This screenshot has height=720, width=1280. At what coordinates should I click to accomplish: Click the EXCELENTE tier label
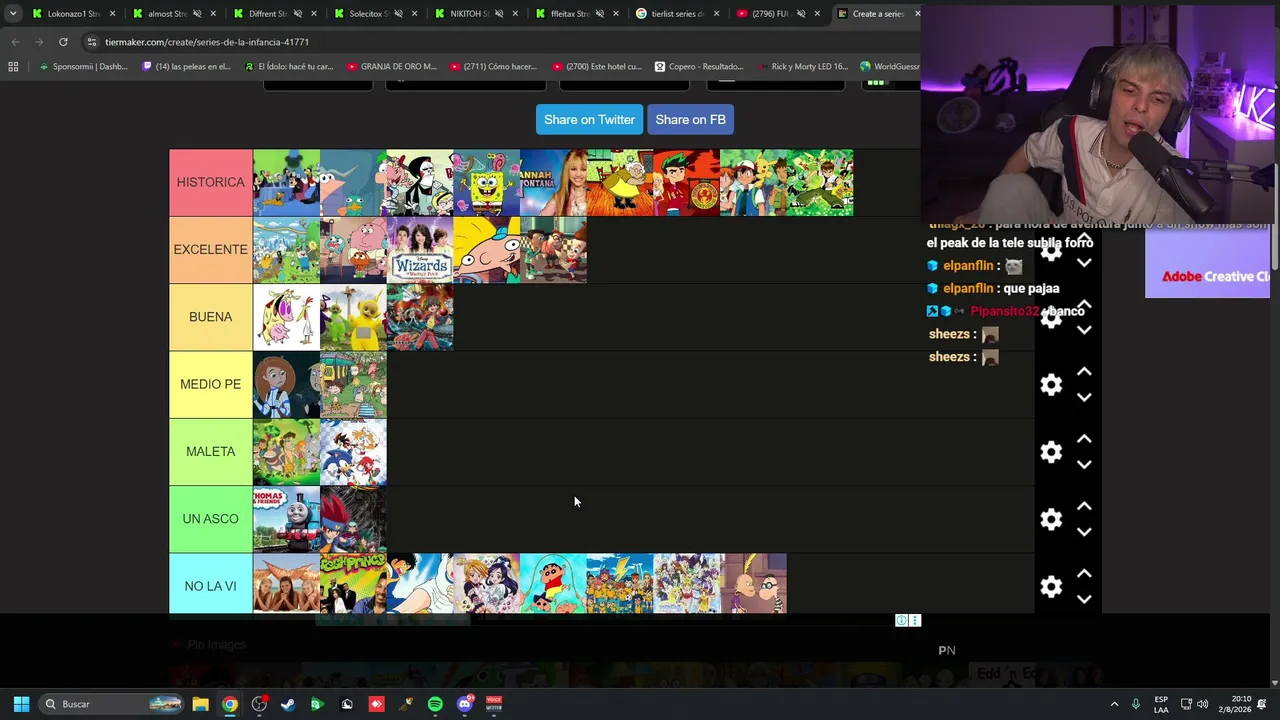point(210,250)
